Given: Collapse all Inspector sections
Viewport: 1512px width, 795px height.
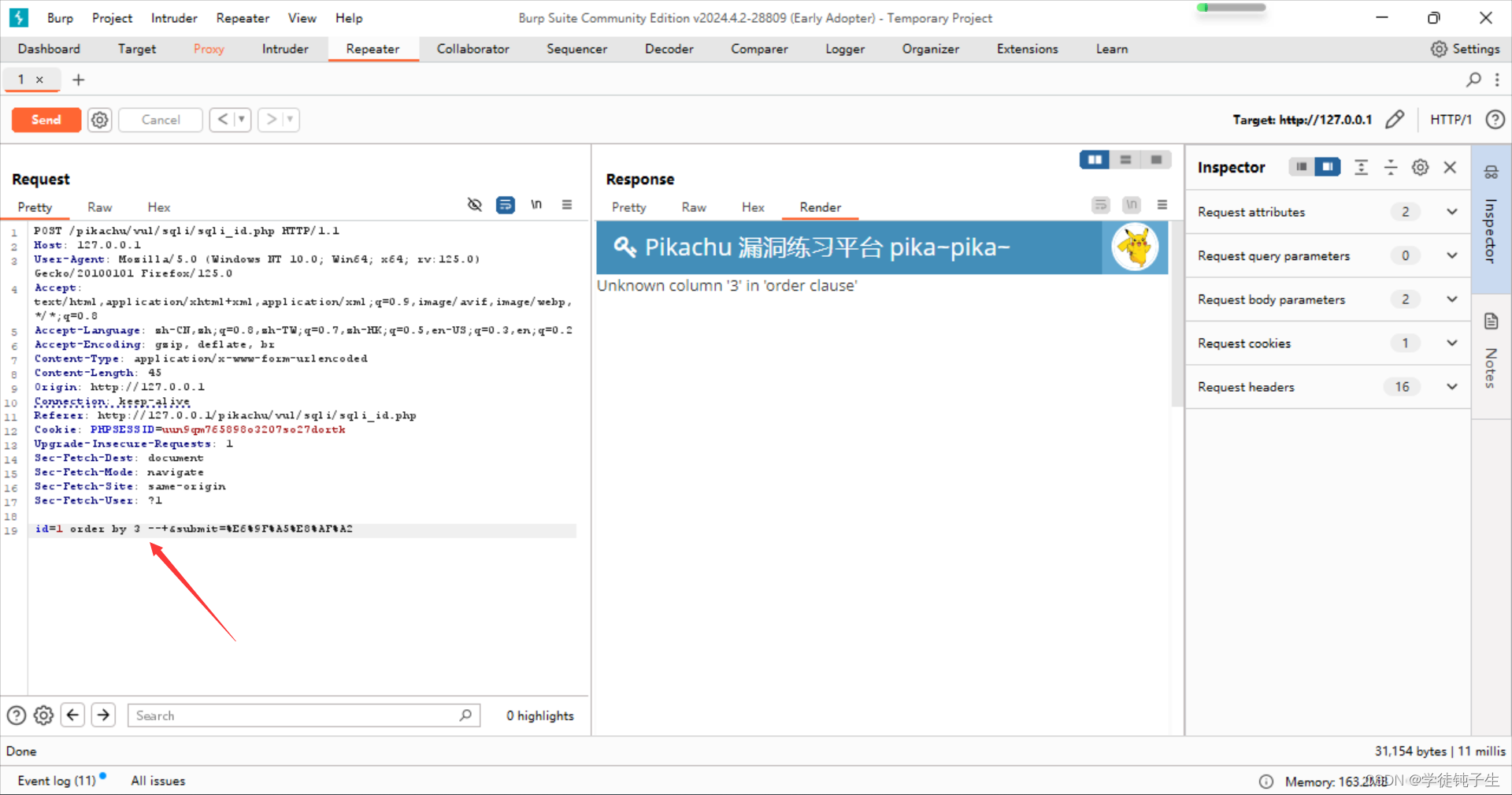Looking at the screenshot, I should 1391,167.
